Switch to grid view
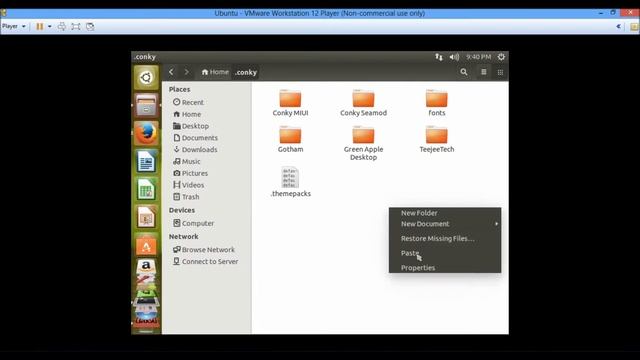Image resolution: width=640 pixels, height=360 pixels. [x=500, y=72]
